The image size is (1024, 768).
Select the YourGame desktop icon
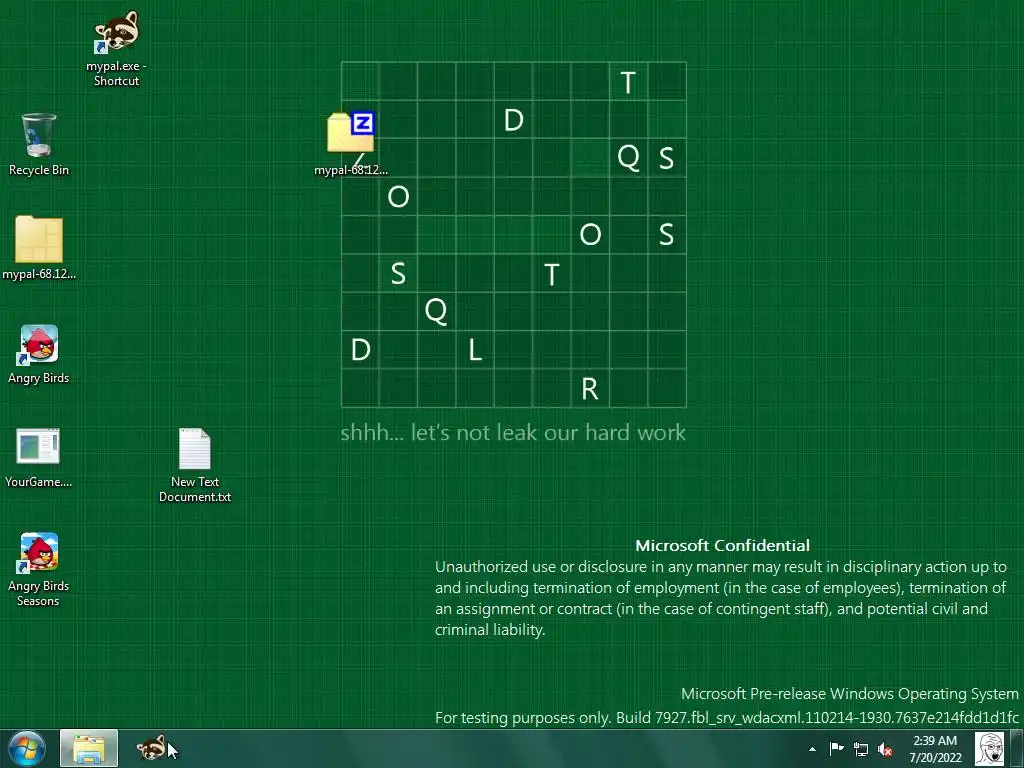click(x=39, y=458)
